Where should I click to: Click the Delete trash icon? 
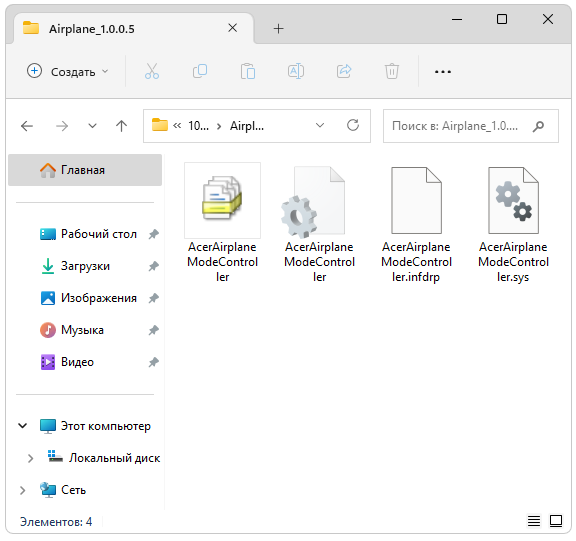point(392,71)
